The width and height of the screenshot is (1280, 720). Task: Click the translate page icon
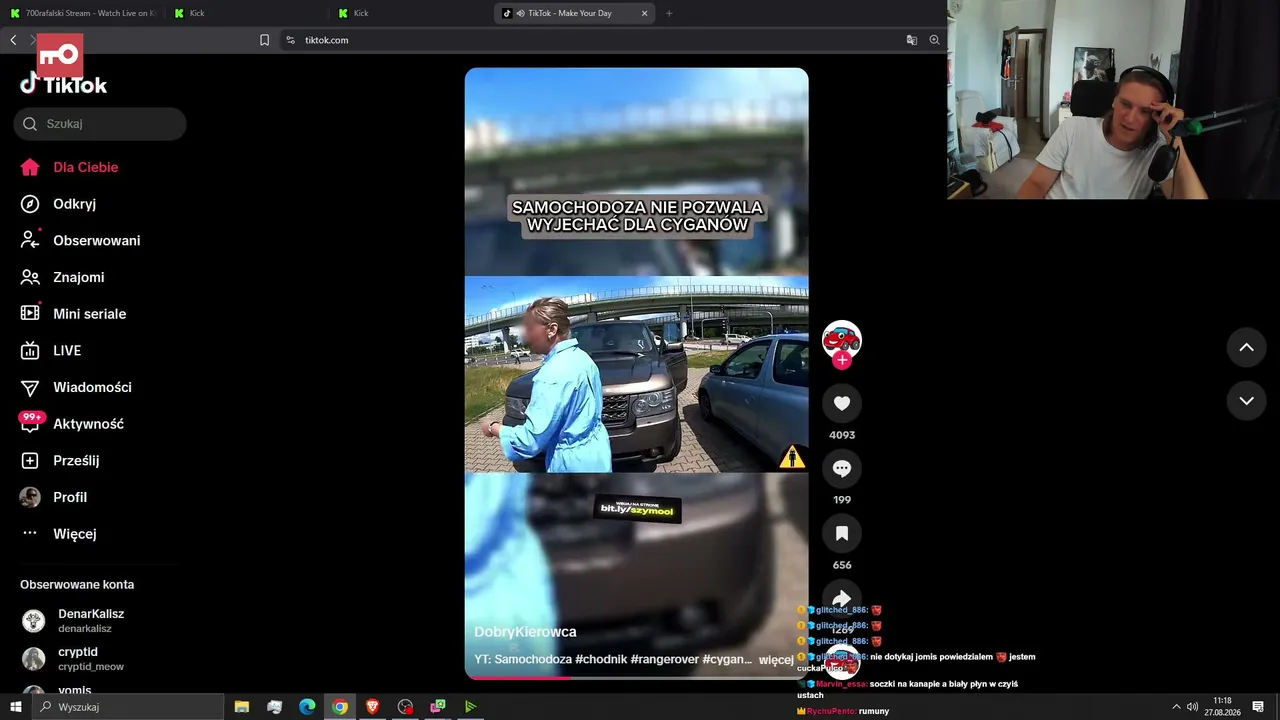click(x=911, y=40)
